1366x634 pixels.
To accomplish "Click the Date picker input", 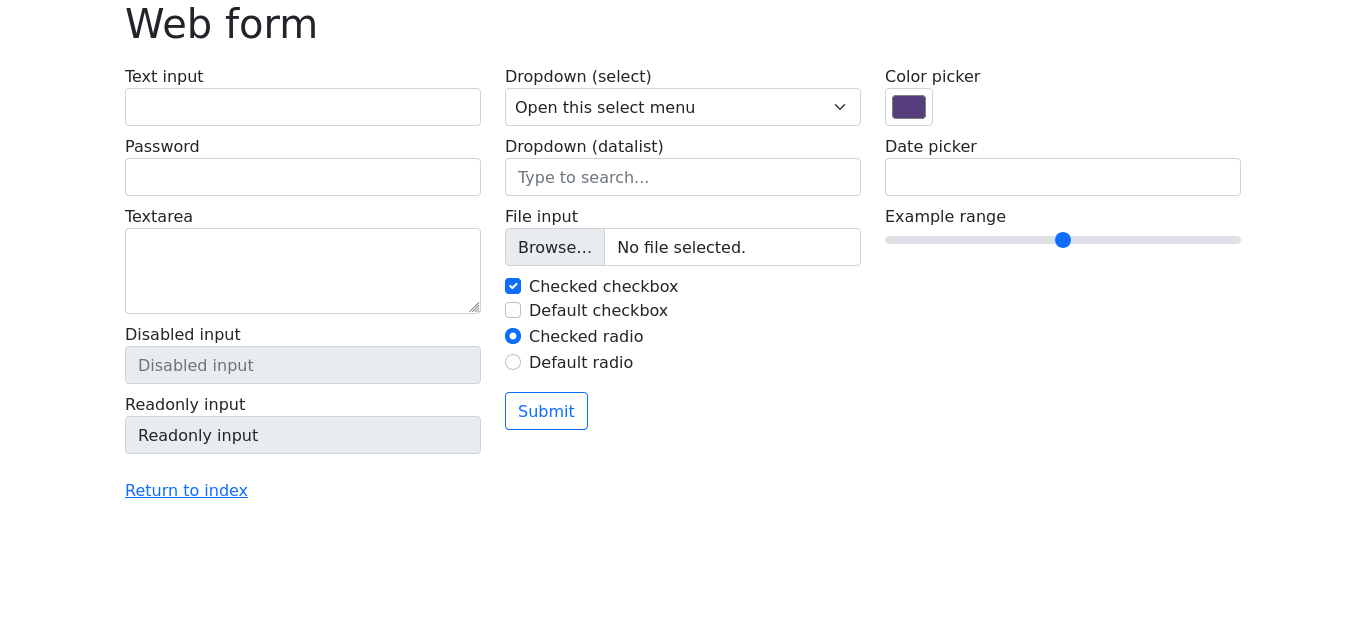I will 1062,177.
